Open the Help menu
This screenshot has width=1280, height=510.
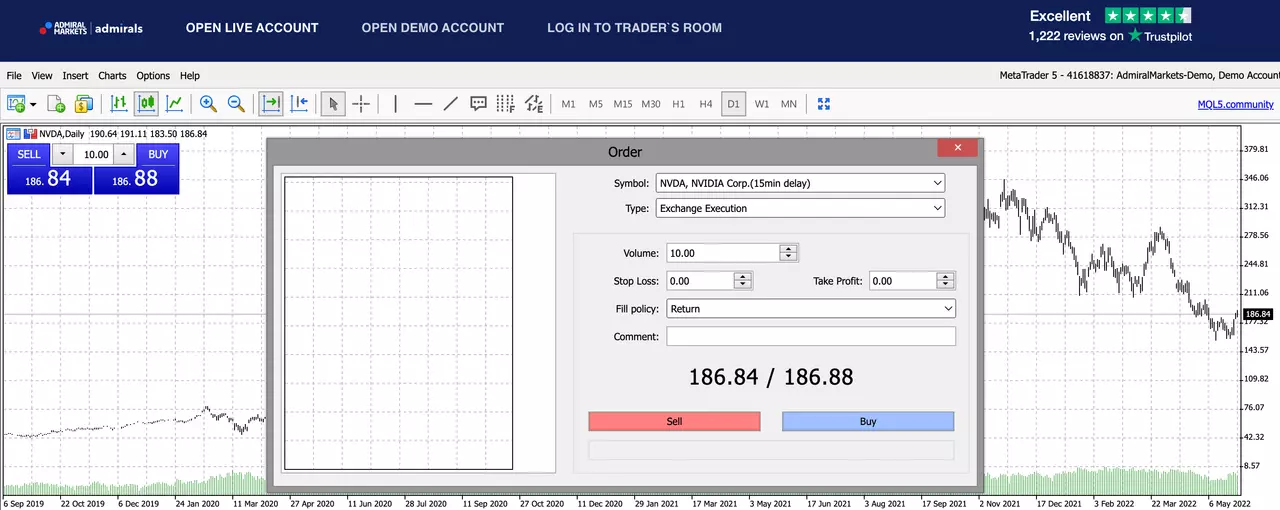(190, 76)
